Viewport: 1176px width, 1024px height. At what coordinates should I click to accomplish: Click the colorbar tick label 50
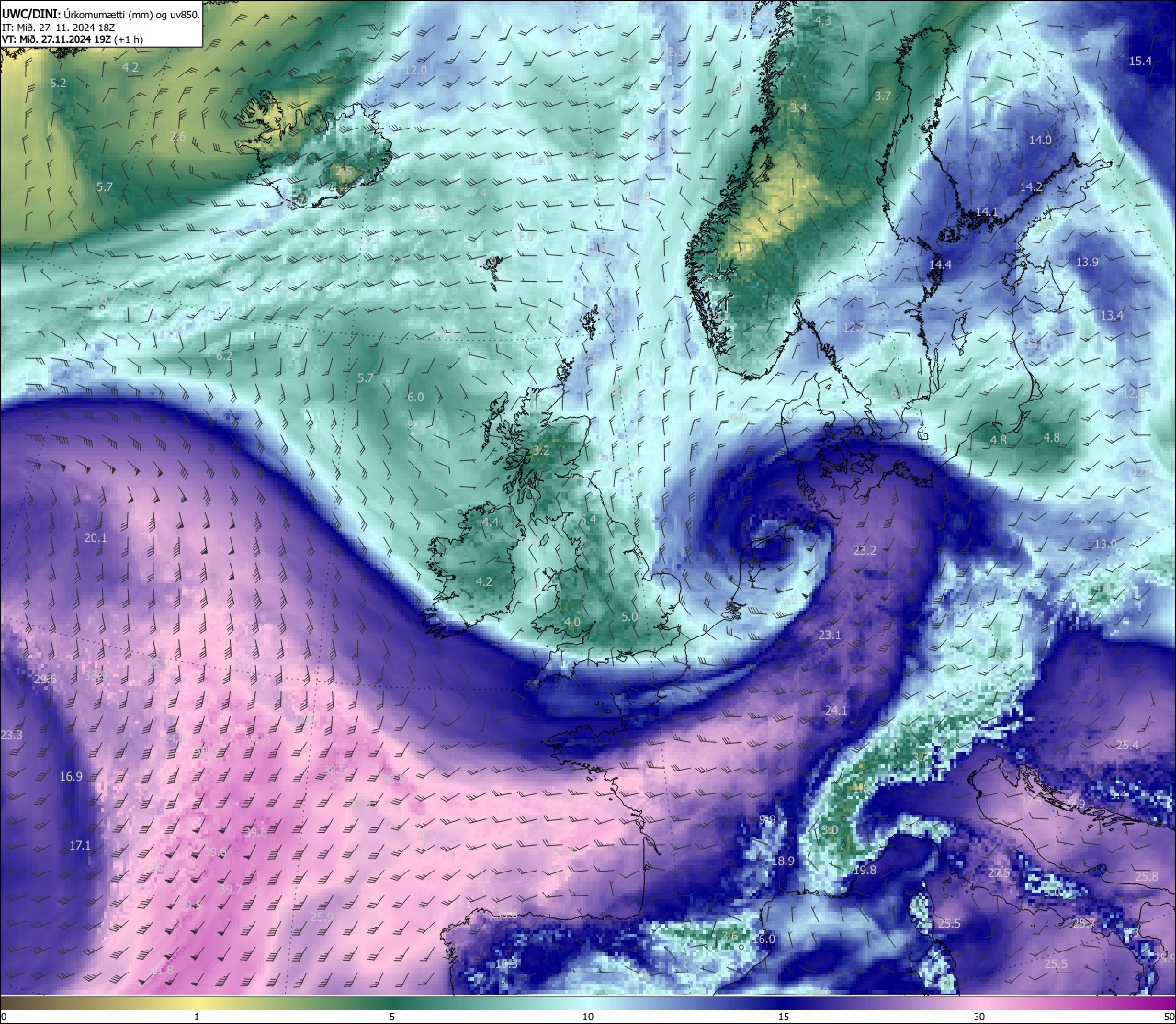click(1169, 1017)
